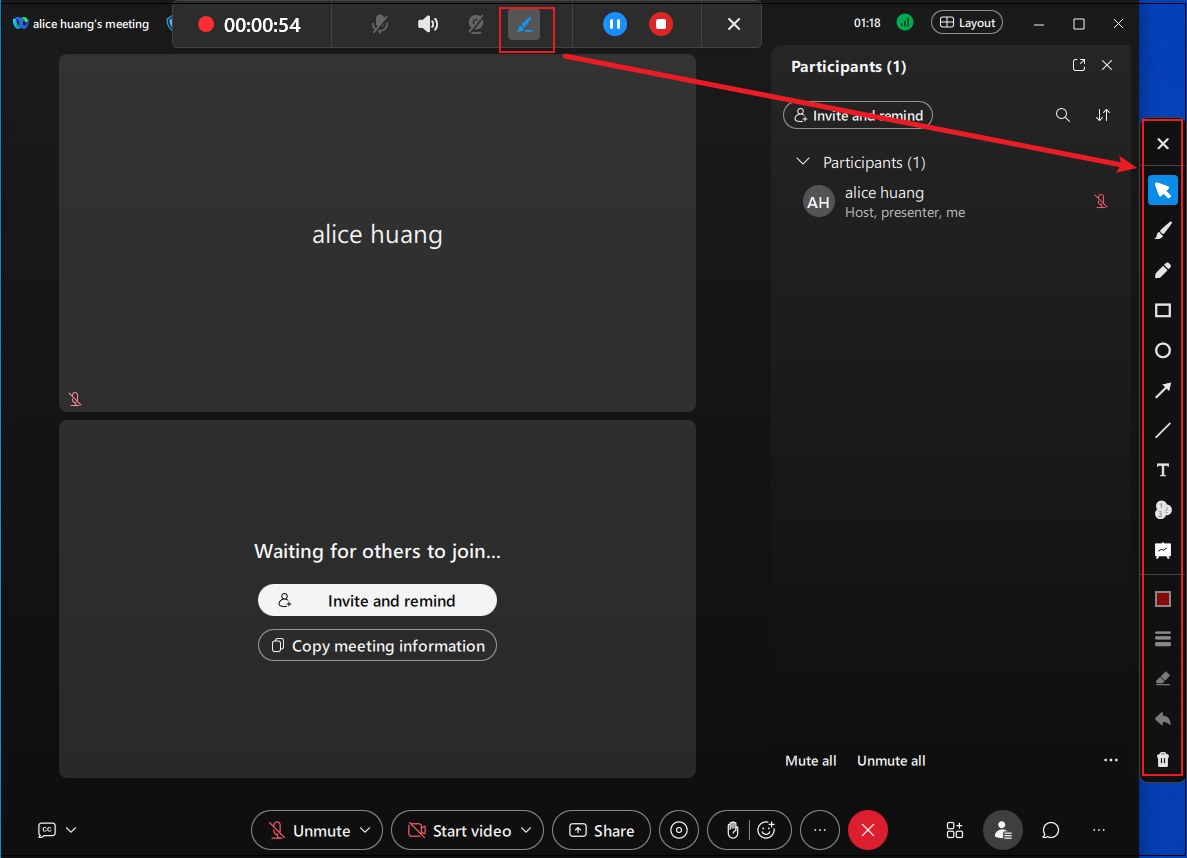
Task: Select the circle shape tool
Action: pyautogui.click(x=1162, y=350)
